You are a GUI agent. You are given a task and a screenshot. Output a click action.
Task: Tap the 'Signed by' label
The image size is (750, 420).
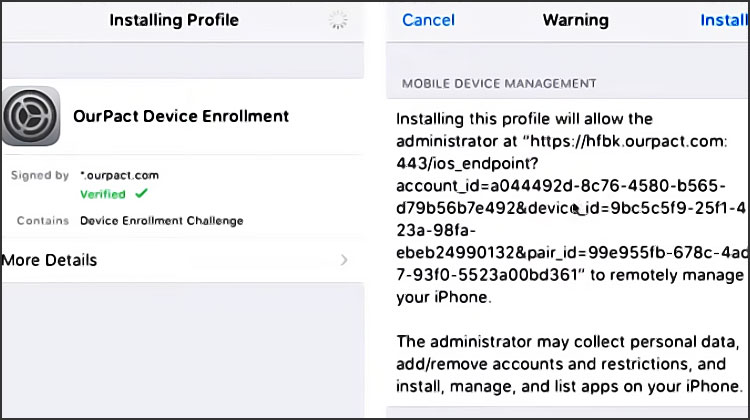coord(40,176)
